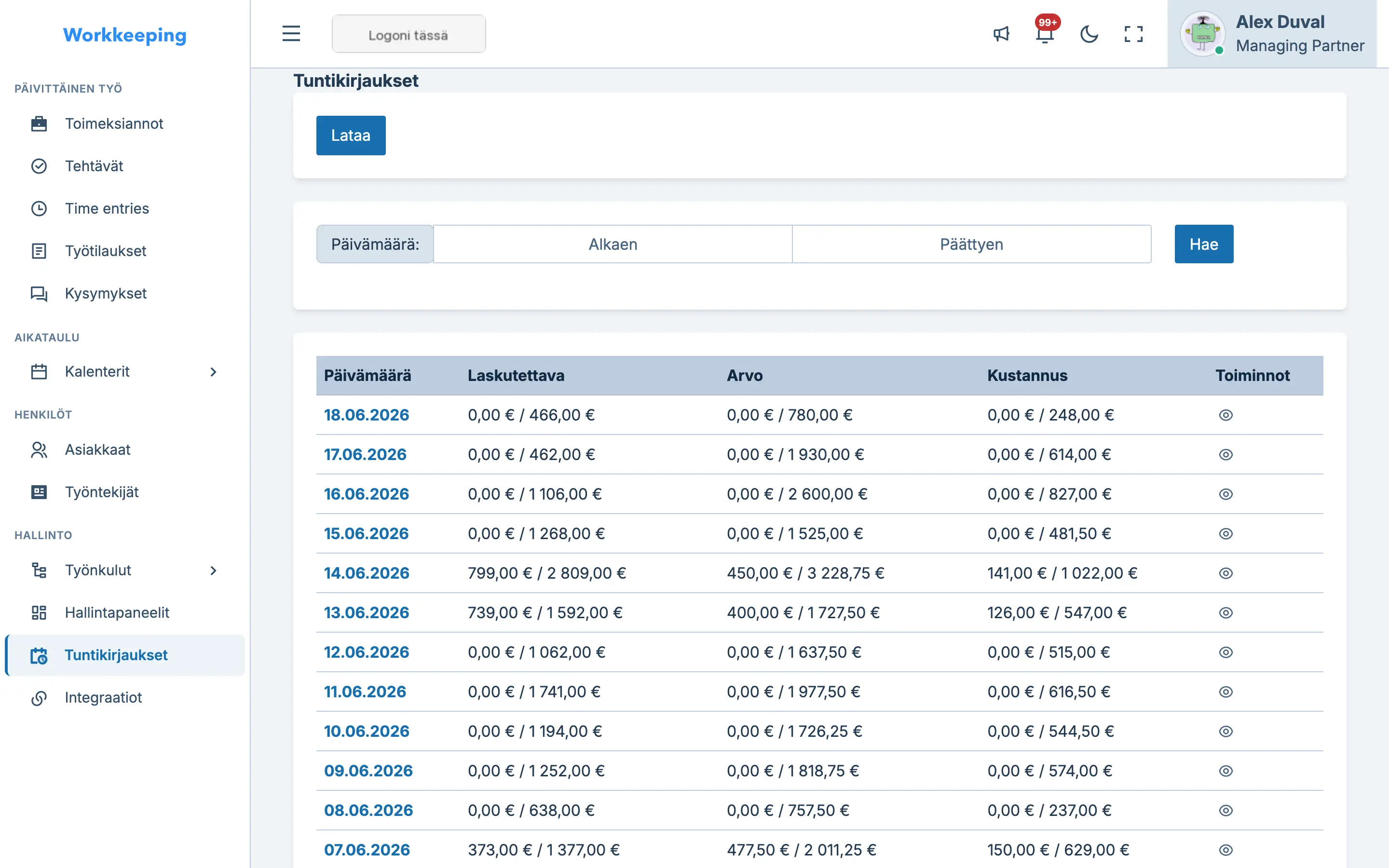Open the 16.06.2026 date link

coord(366,494)
